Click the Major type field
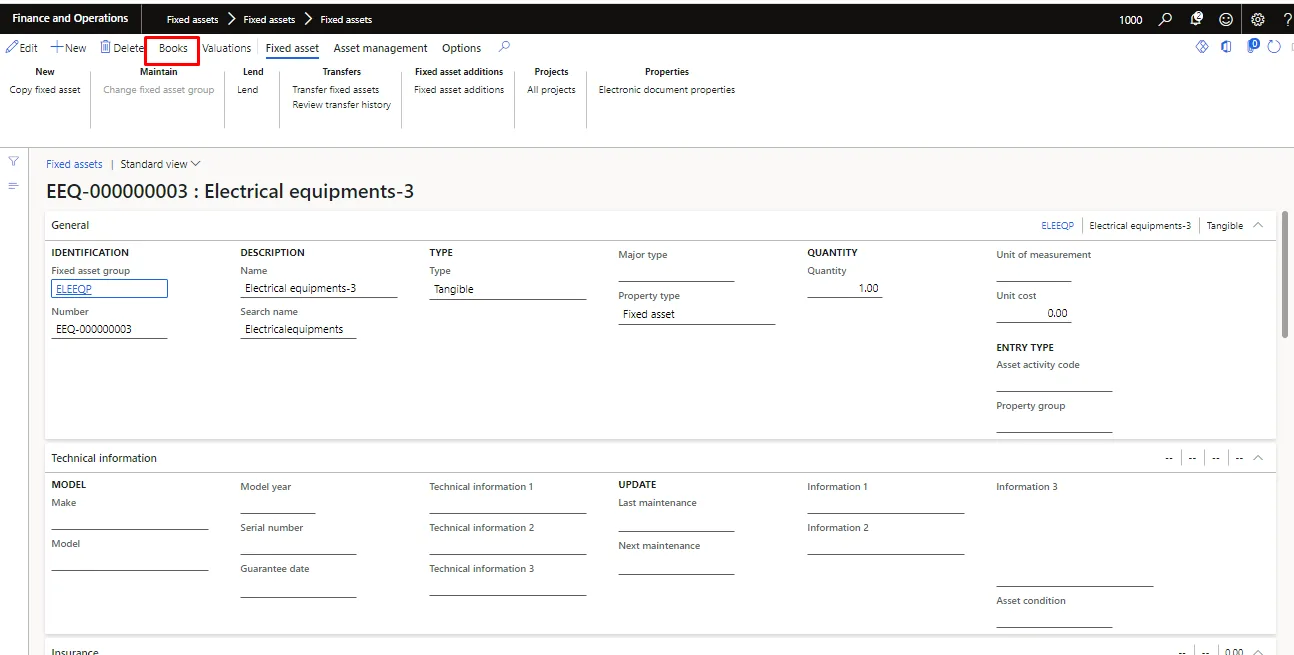Screen dimensions: 1294x655 676,273
